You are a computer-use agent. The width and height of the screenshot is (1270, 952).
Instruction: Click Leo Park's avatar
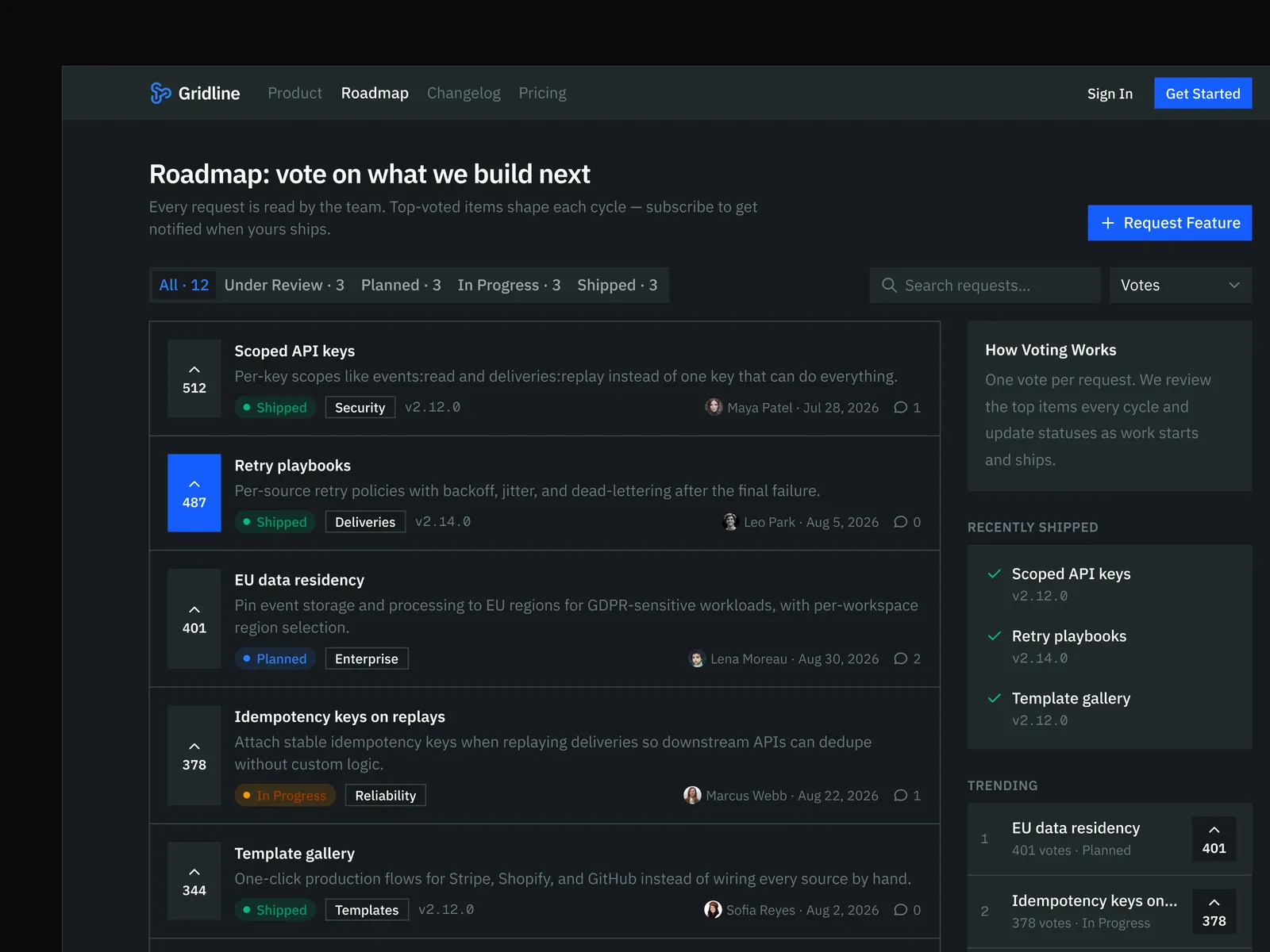730,521
